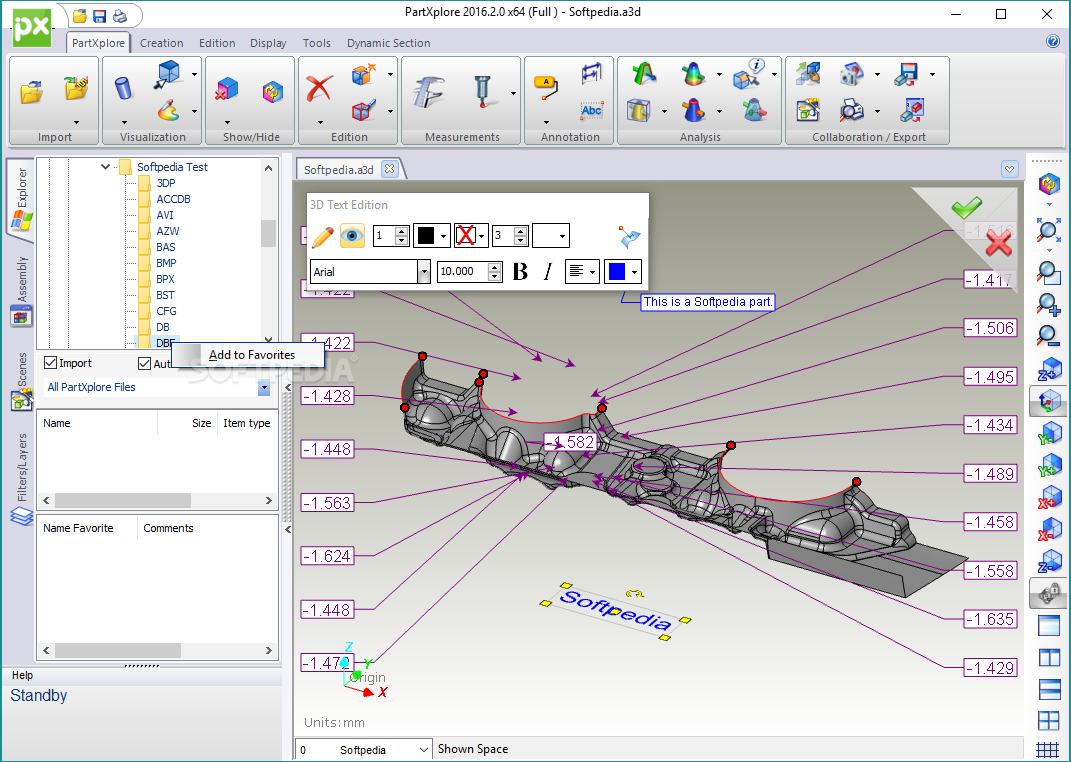Switch to the Assembly side tab

(x=22, y=291)
